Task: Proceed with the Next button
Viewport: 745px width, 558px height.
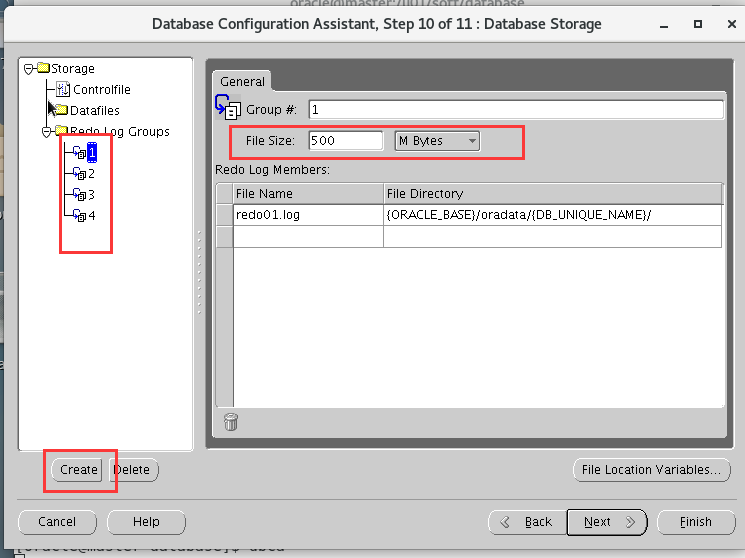Action: point(607,522)
